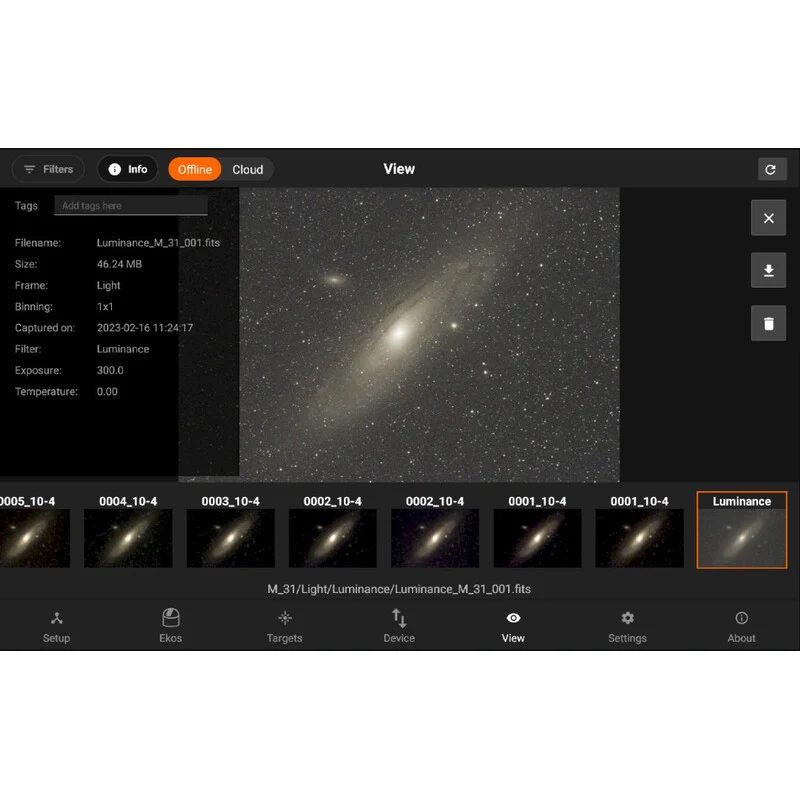
Task: Download the current FITS image
Action: pyautogui.click(x=768, y=271)
